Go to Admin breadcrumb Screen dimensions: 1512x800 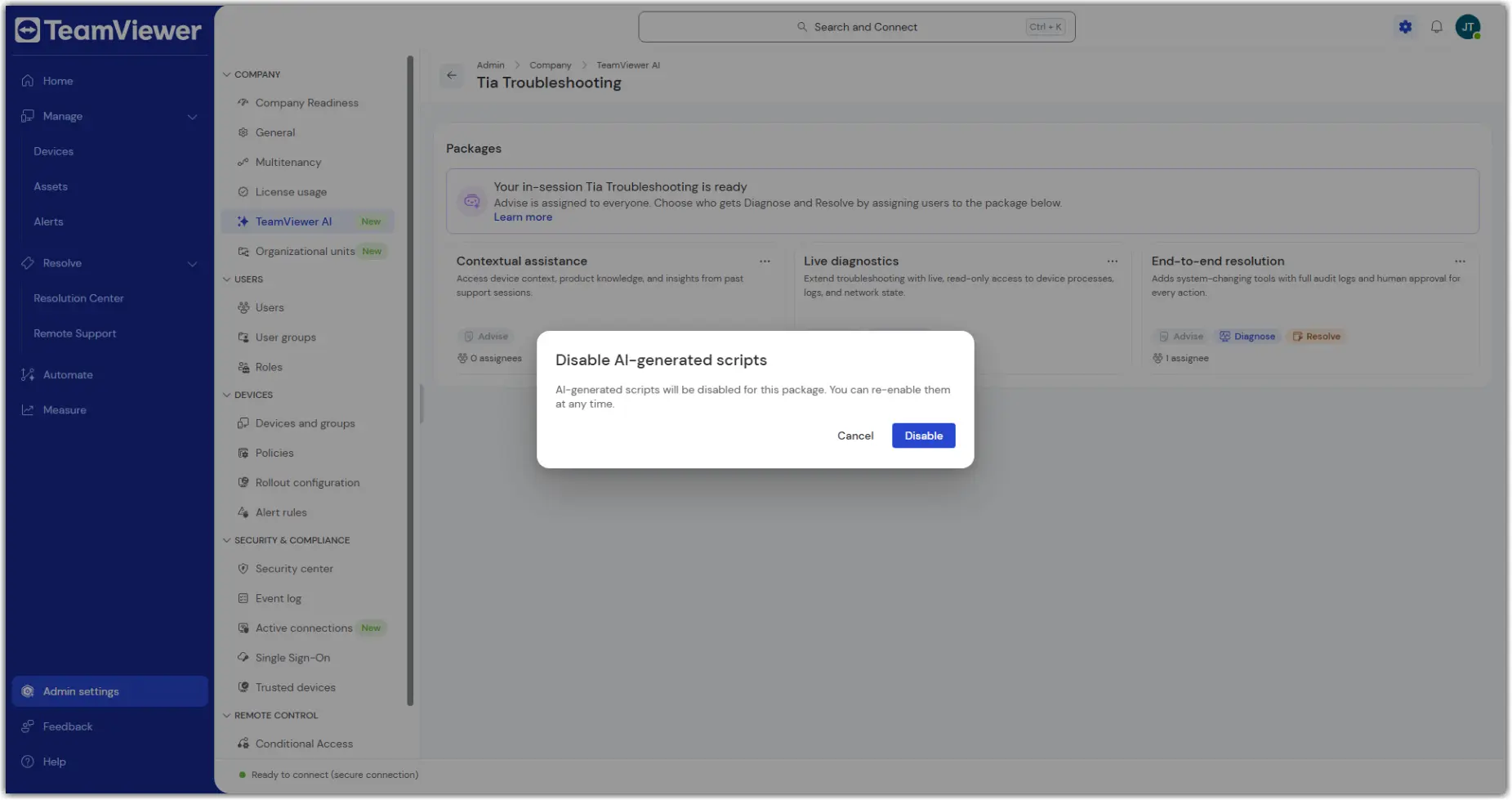coord(490,65)
